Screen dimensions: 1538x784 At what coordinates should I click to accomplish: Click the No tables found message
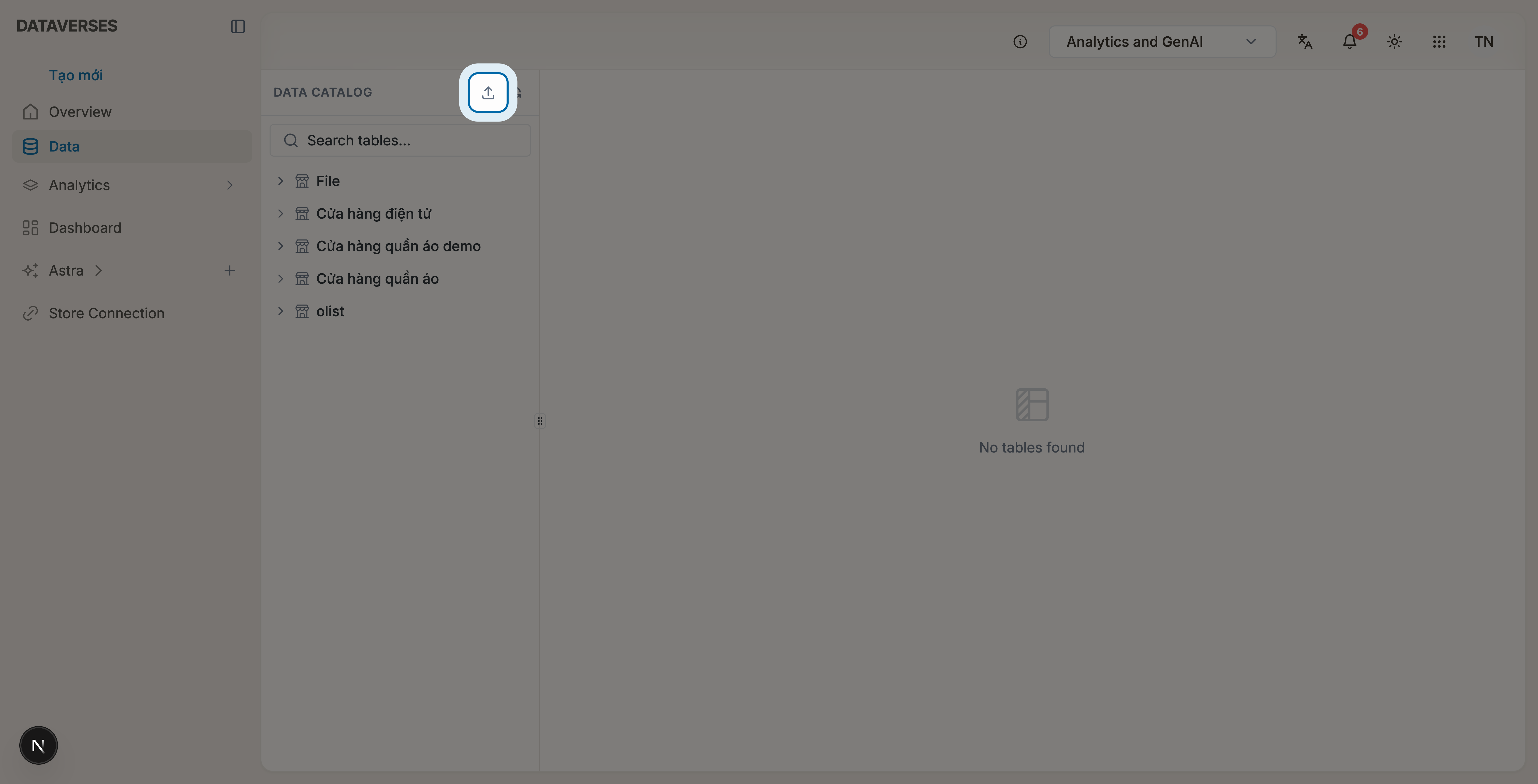(x=1032, y=447)
